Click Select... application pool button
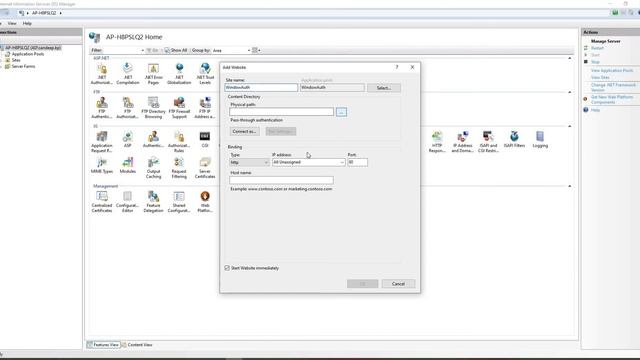The width and height of the screenshot is (640, 360). coord(384,88)
